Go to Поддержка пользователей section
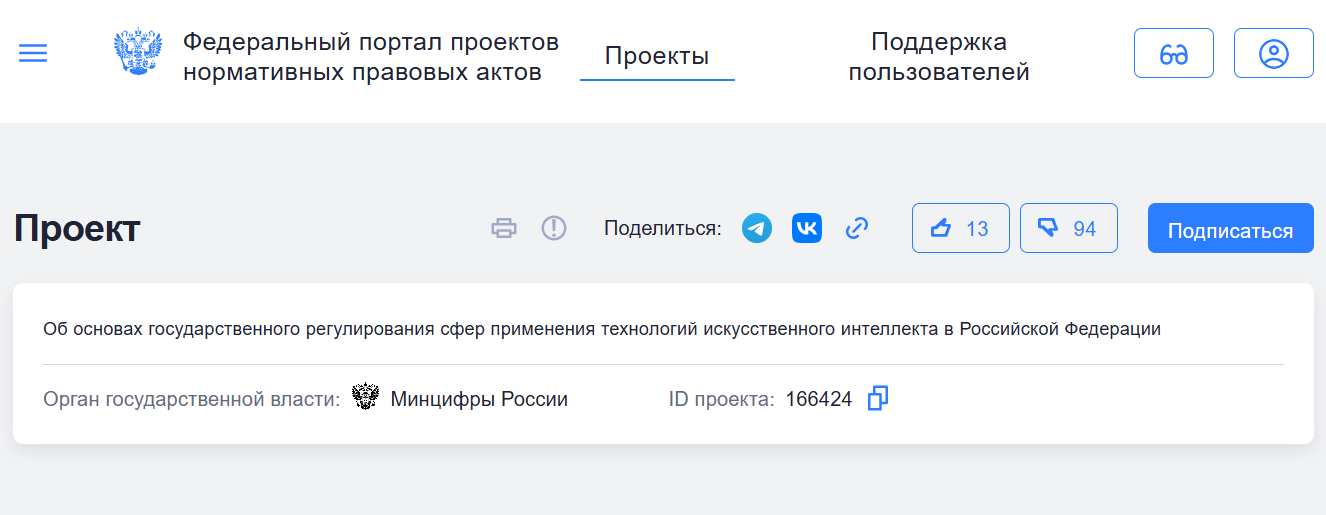 pyautogui.click(x=938, y=57)
